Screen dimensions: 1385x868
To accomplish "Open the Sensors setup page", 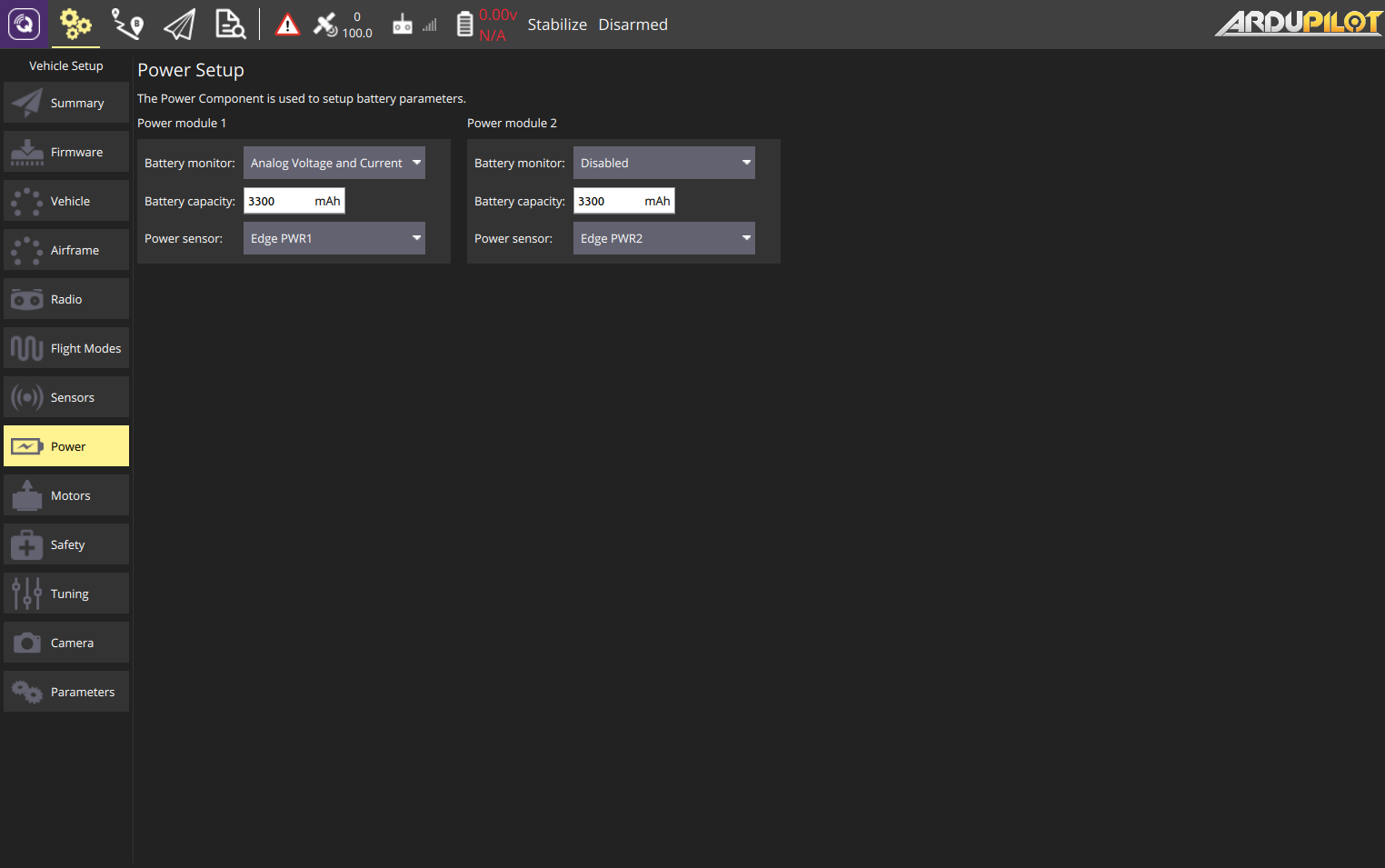I will [66, 397].
